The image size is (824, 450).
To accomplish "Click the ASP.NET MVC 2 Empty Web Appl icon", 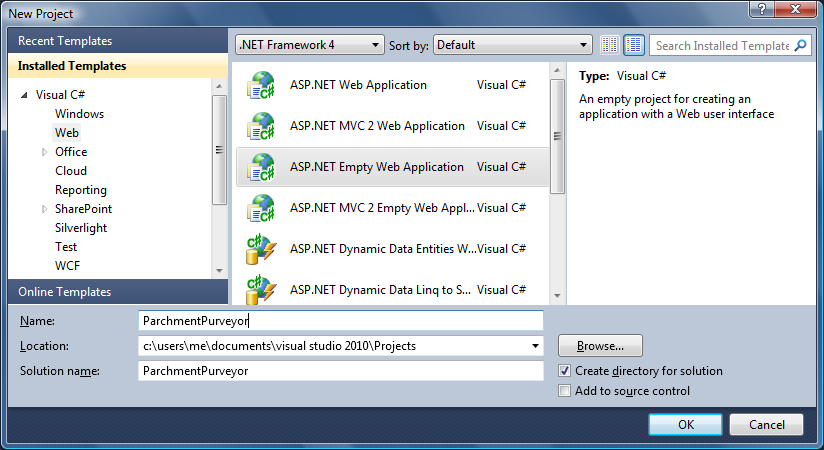I will [261, 208].
